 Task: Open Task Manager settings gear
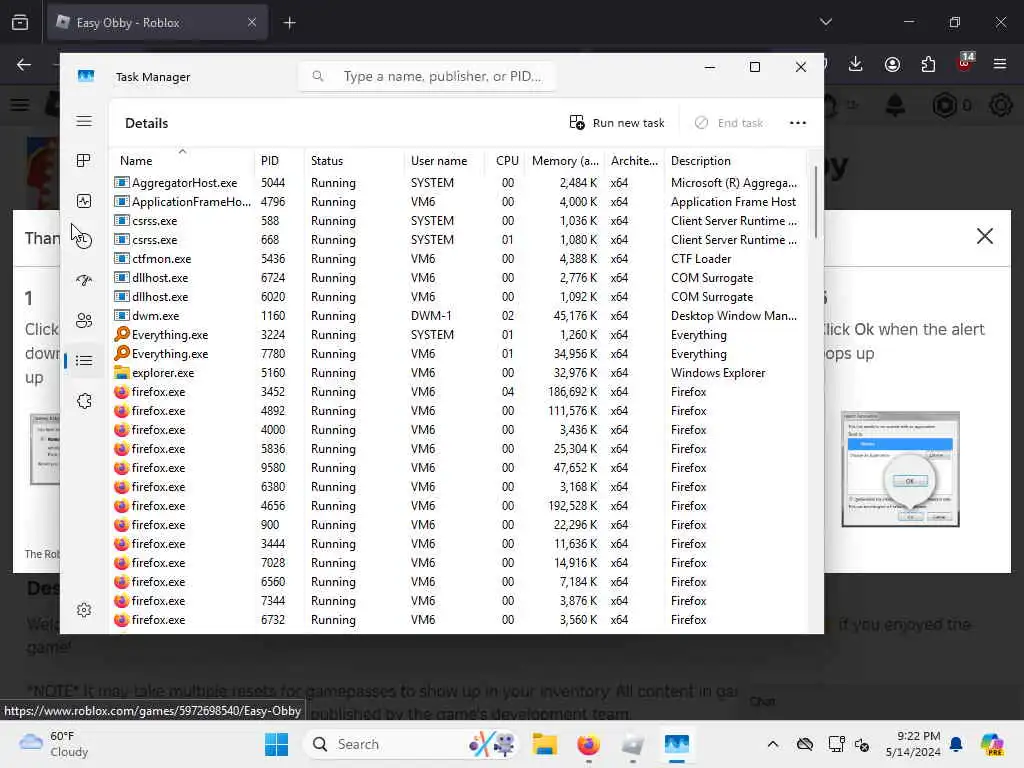coord(84,610)
